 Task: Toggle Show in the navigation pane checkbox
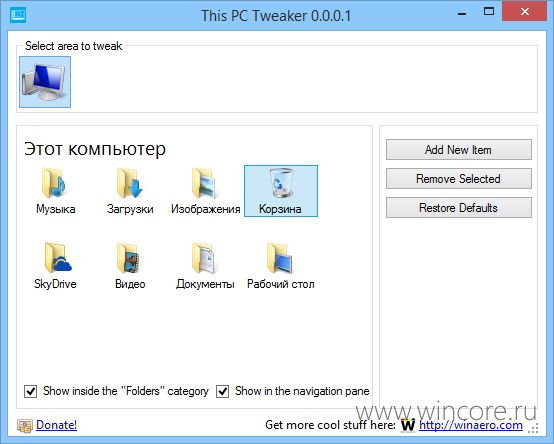(x=222, y=391)
